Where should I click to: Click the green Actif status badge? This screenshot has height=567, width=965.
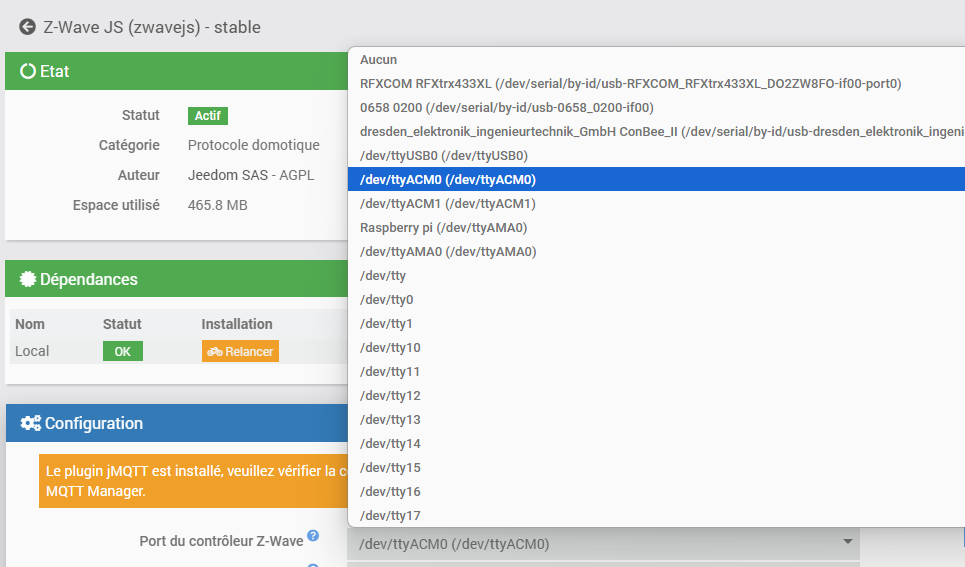tap(208, 116)
